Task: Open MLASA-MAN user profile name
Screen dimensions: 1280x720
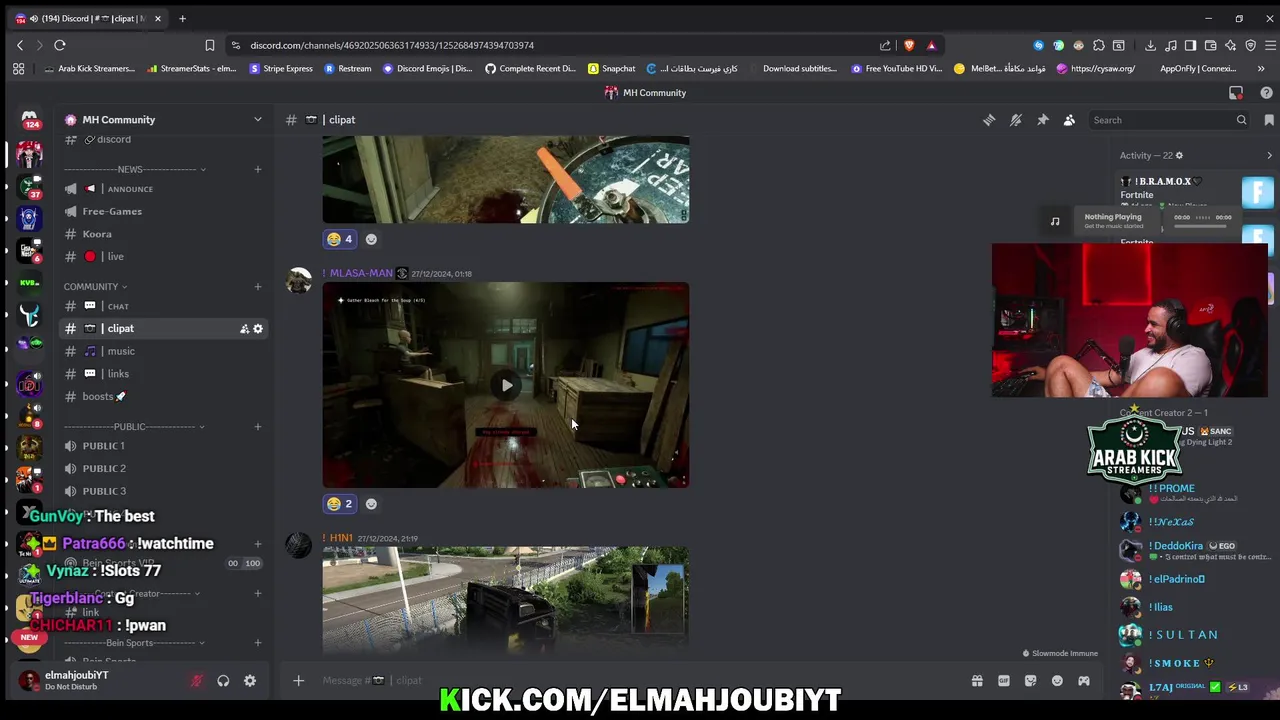Action: (x=358, y=273)
